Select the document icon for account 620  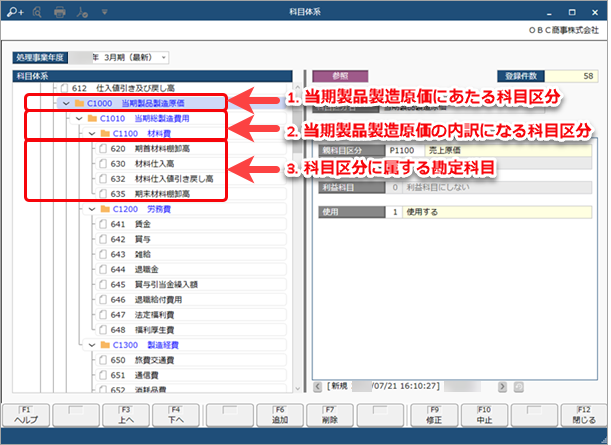point(103,148)
